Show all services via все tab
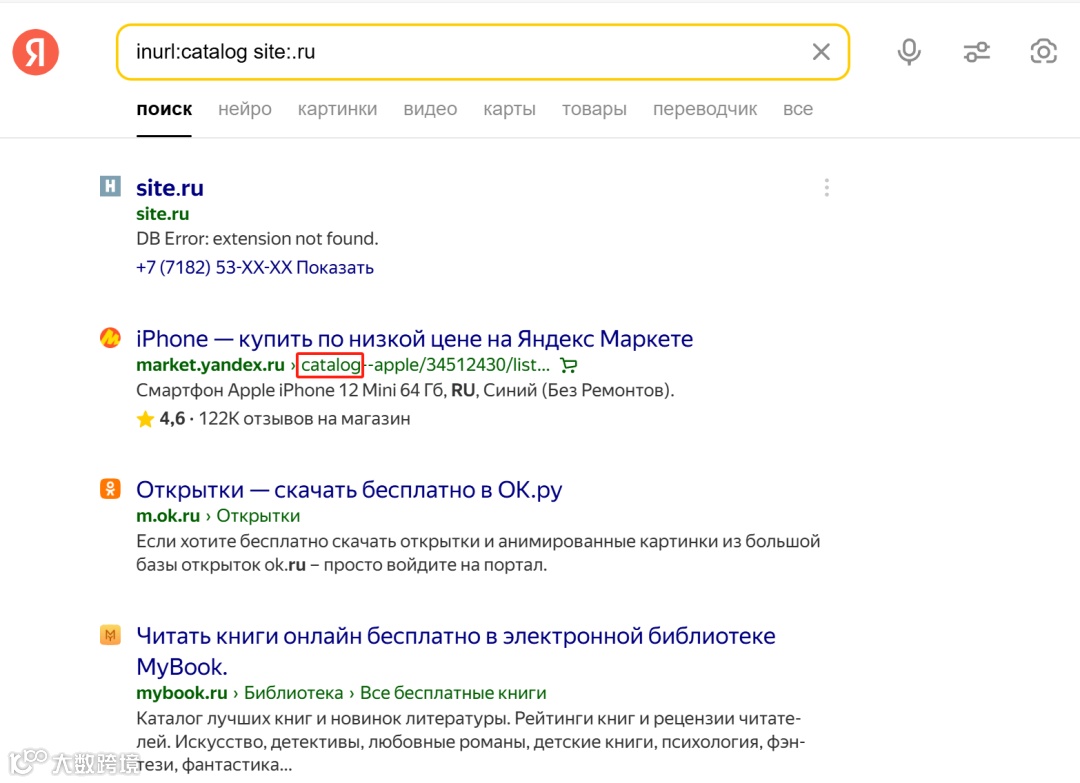 click(x=798, y=109)
